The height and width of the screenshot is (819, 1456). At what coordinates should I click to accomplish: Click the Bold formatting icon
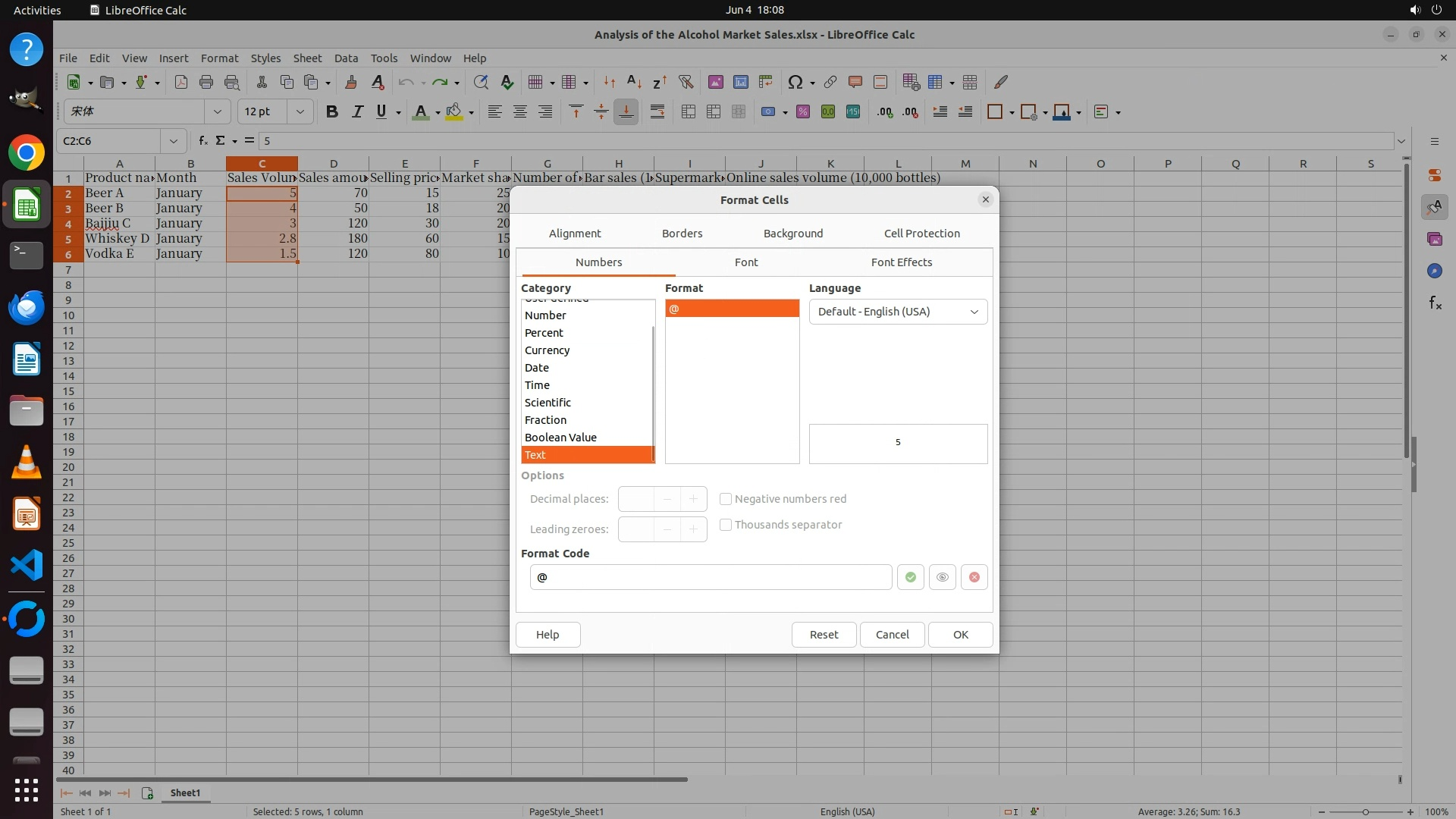coord(331,112)
